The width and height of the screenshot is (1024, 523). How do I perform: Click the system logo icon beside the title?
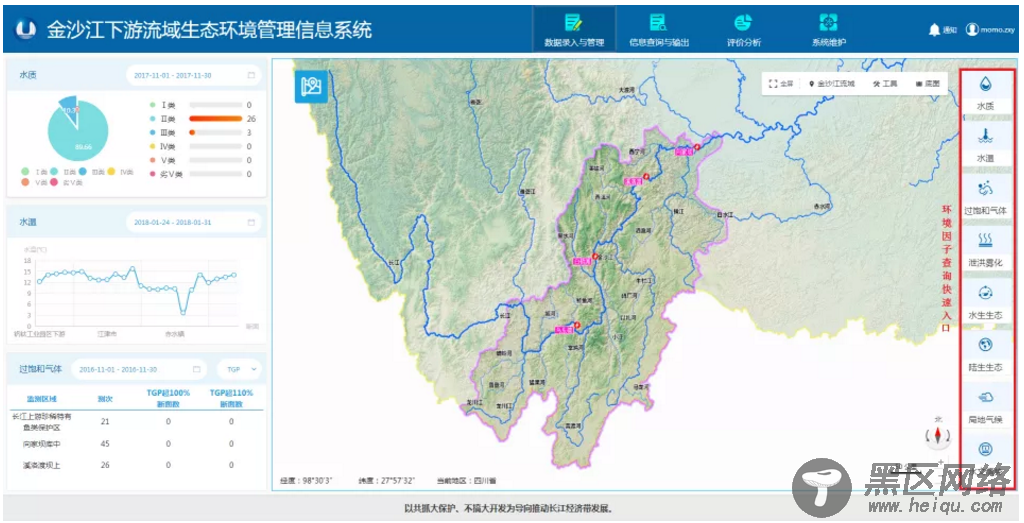27,29
